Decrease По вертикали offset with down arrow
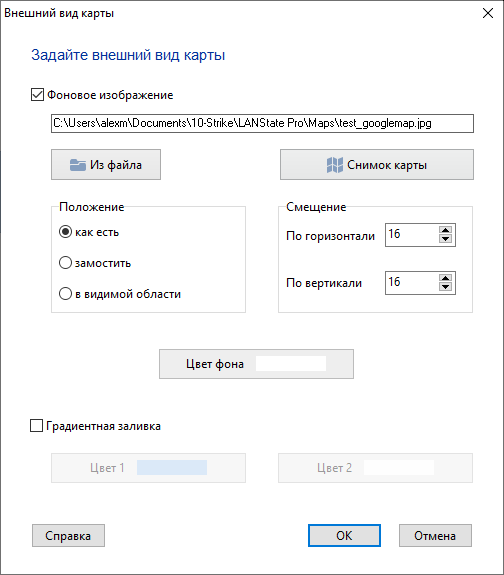Image resolution: width=504 pixels, height=575 pixels. [x=445, y=287]
